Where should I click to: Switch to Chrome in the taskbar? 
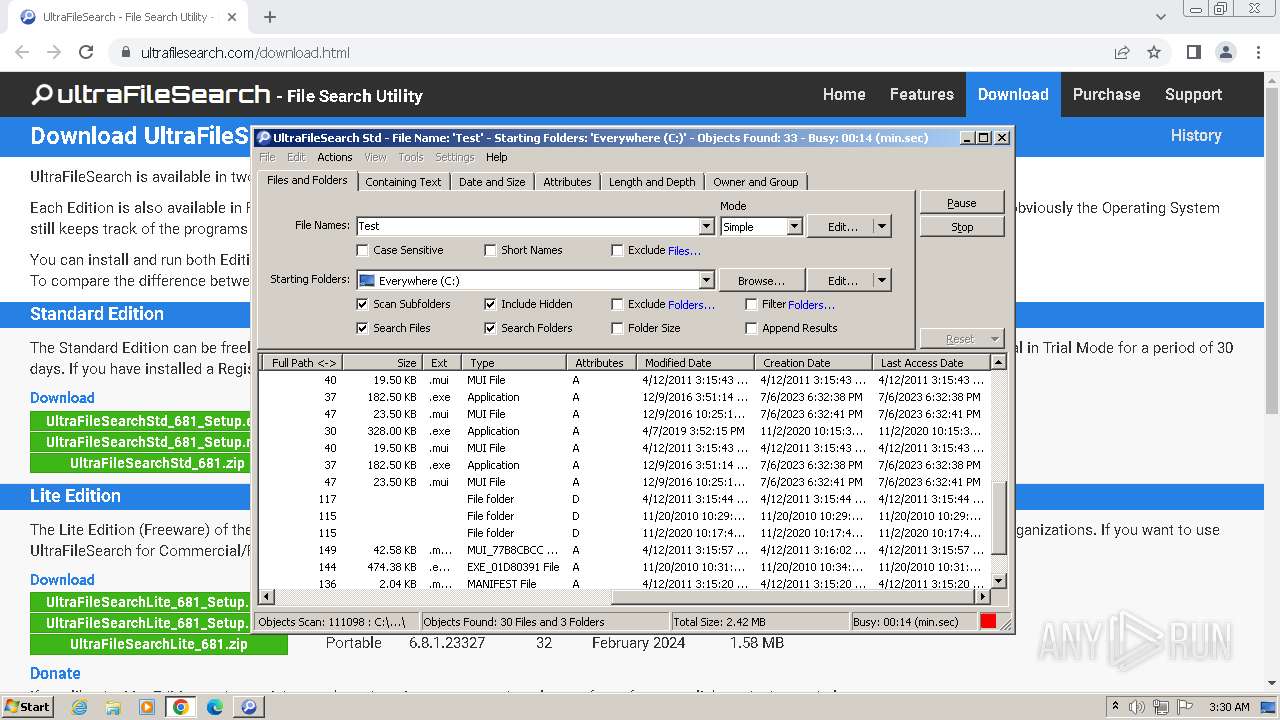(x=180, y=707)
